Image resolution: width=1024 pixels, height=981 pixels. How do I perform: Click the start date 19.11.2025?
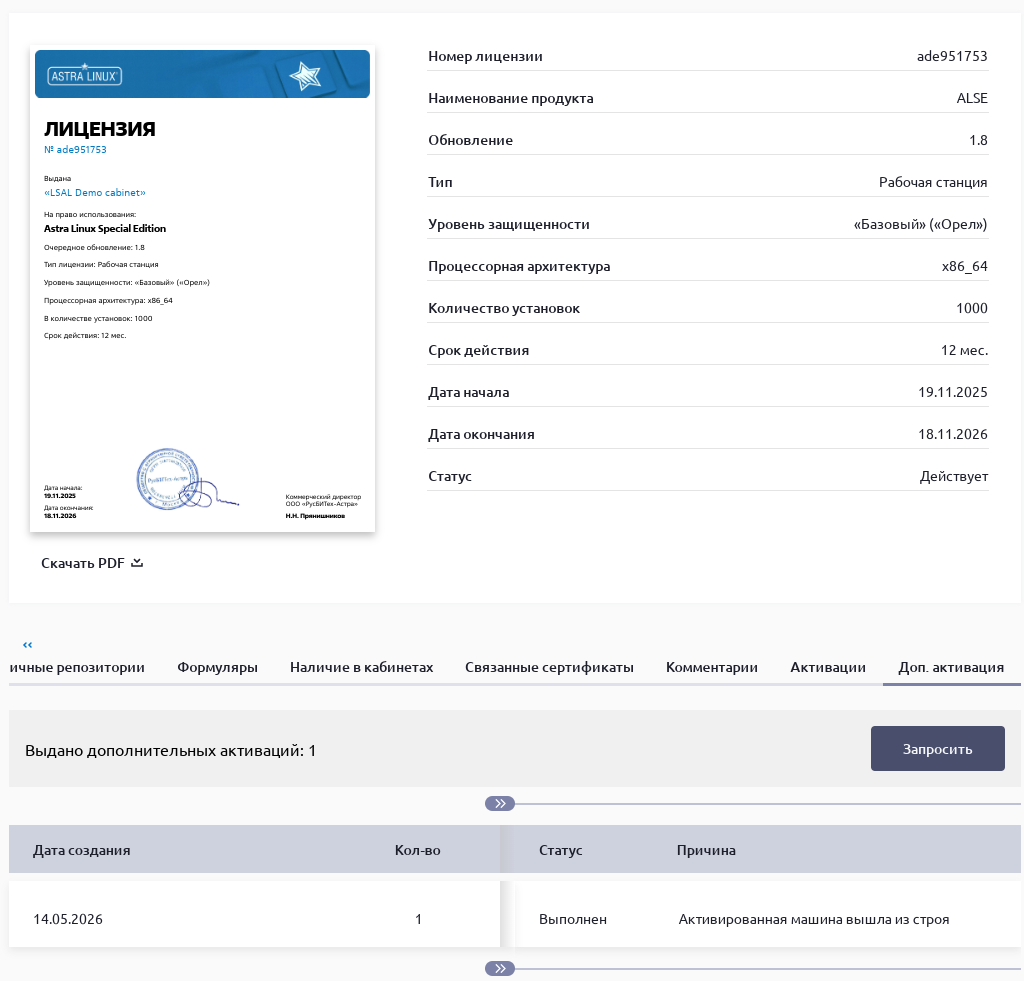pyautogui.click(x=953, y=392)
